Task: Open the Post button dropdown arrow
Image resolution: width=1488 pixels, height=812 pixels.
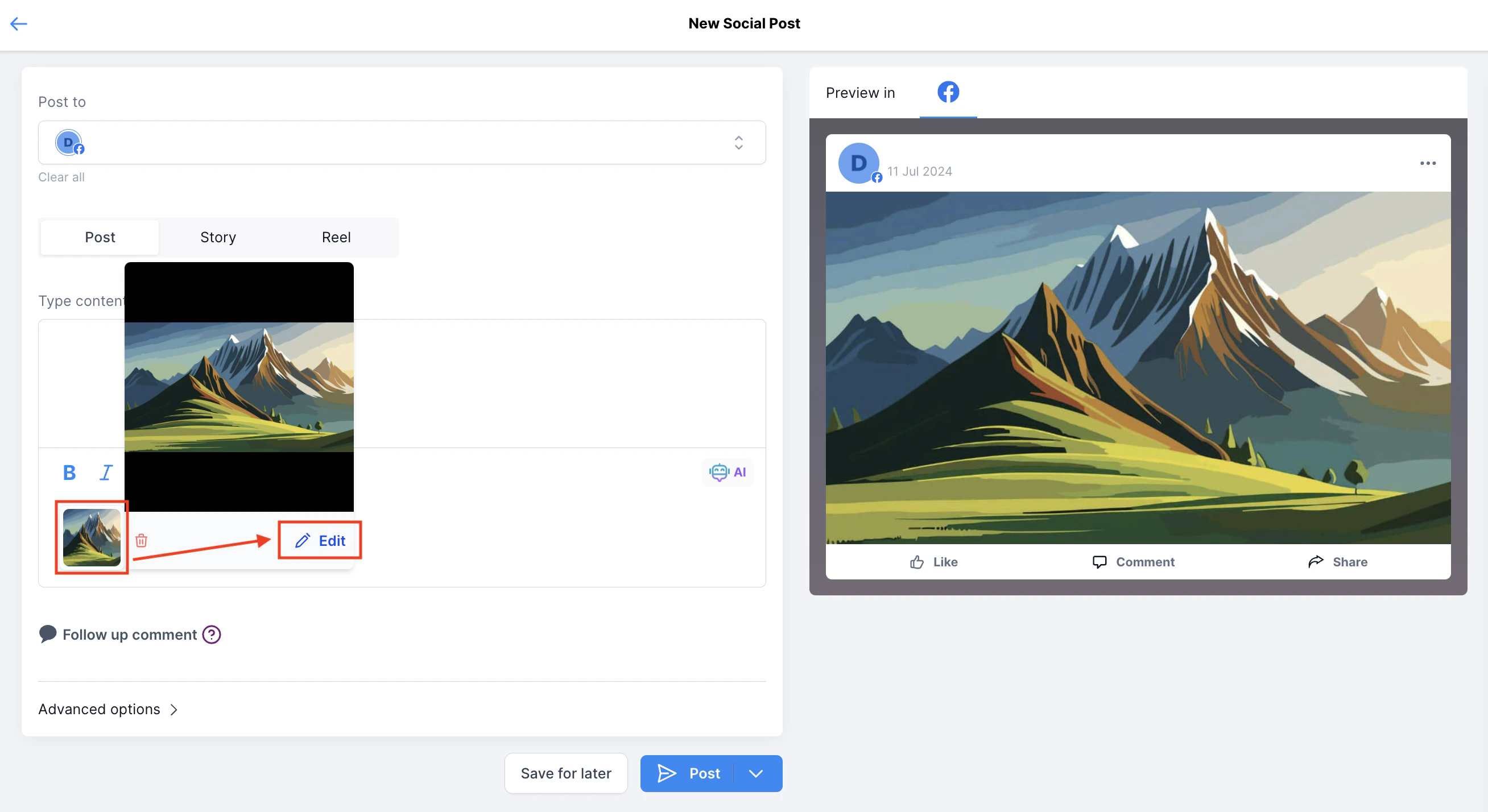Action: coord(756,773)
